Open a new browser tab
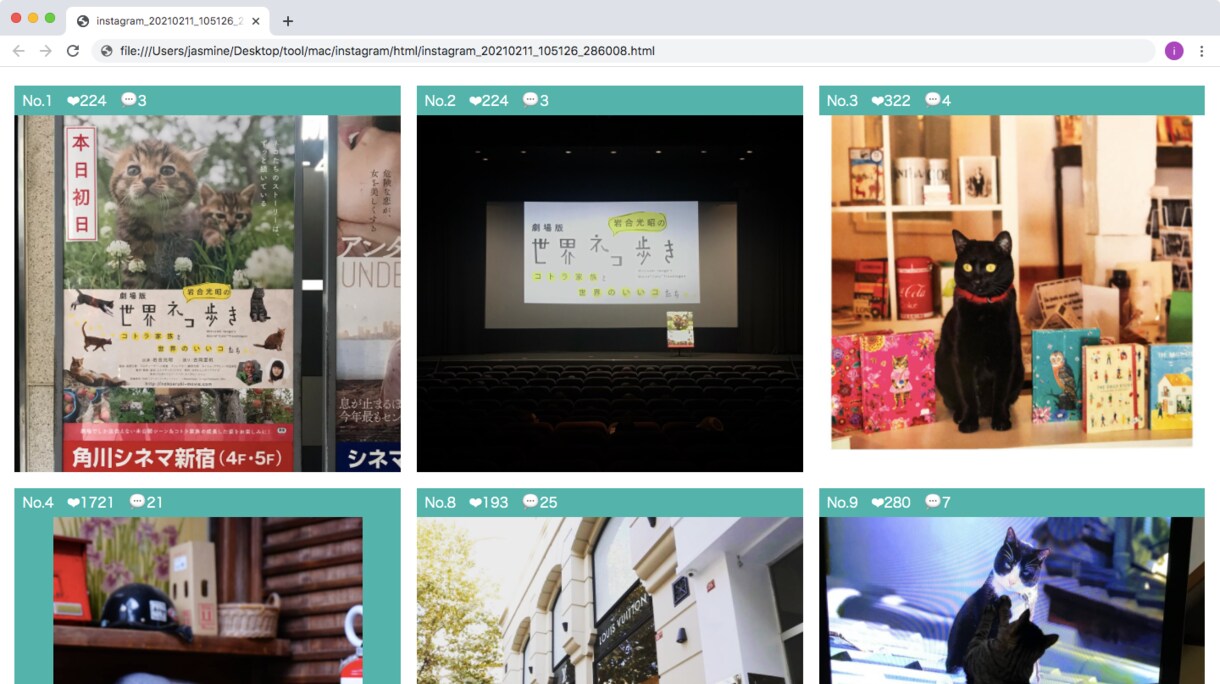Viewport: 1220px width, 684px height. (288, 21)
